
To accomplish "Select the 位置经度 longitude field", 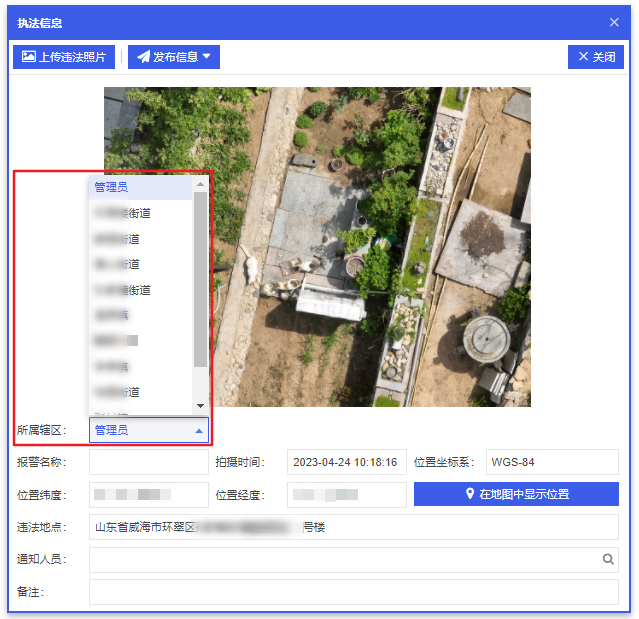I will [346, 495].
